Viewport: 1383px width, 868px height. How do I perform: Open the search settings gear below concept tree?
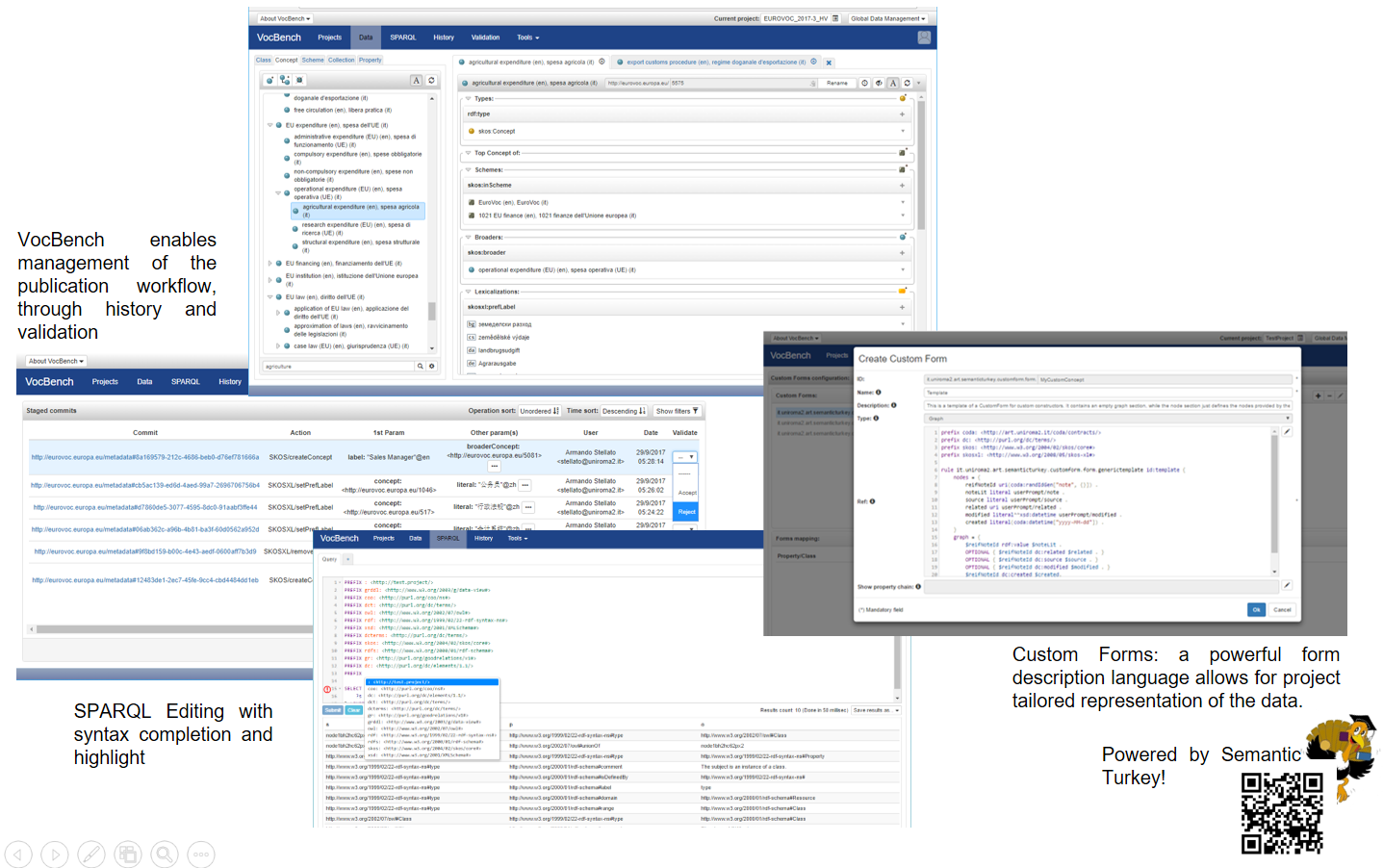(432, 367)
